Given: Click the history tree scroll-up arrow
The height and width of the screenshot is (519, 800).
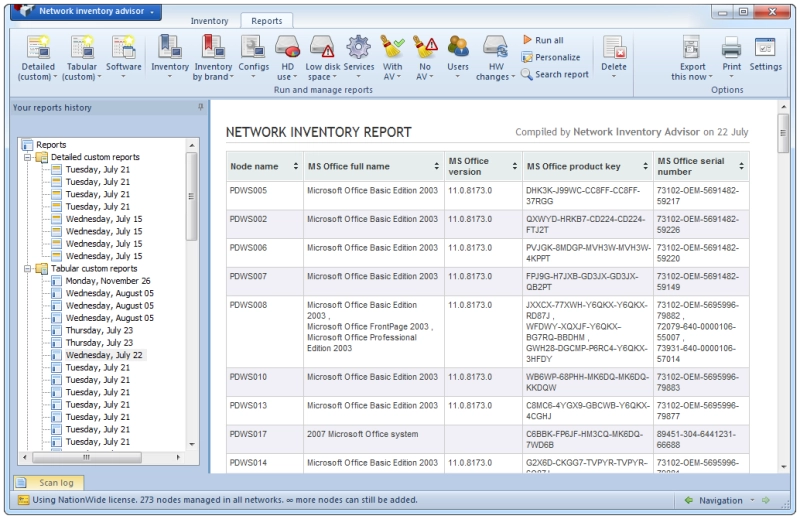Looking at the screenshot, I should (x=192, y=145).
